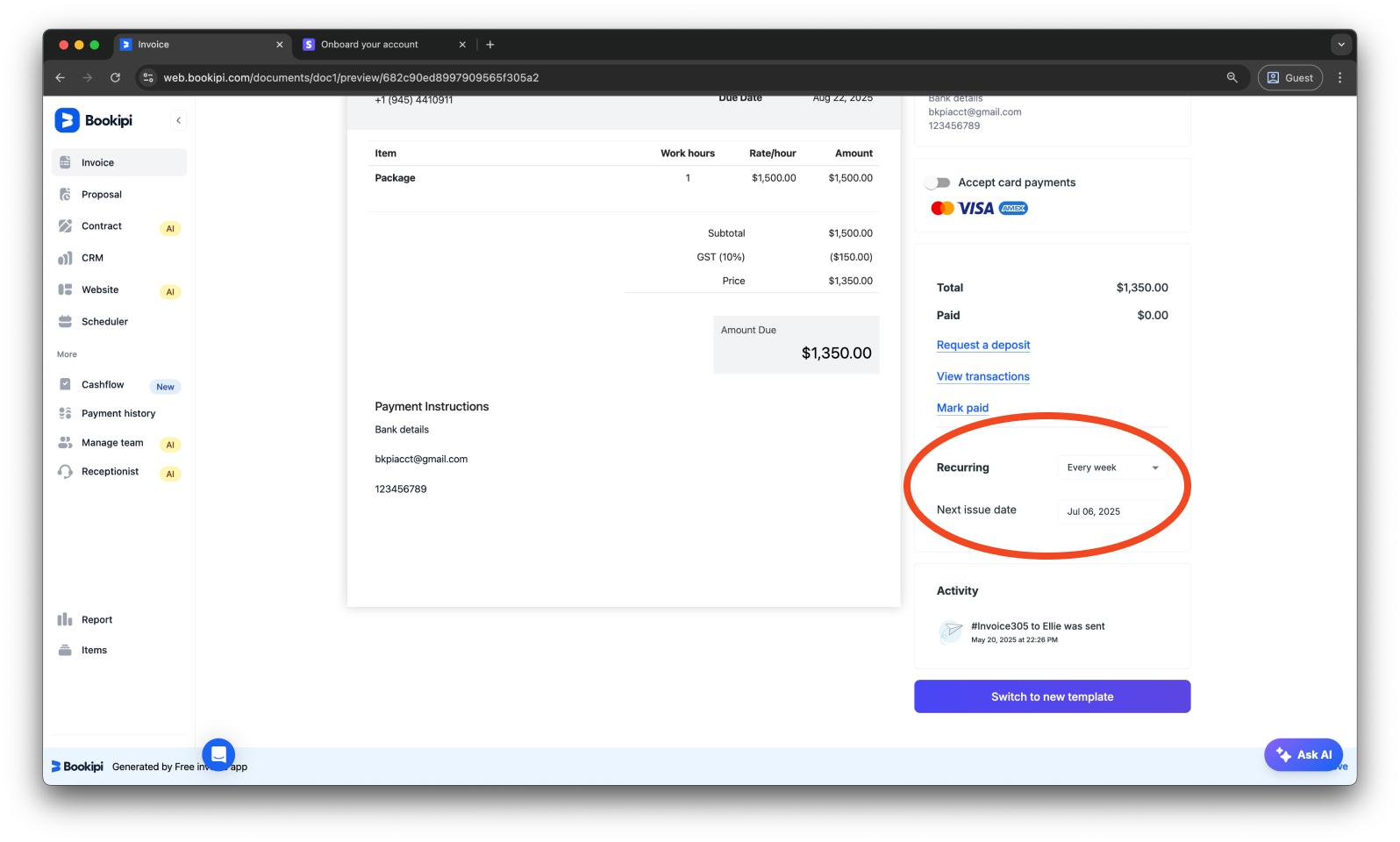Open the Invoice sidebar icon
The width and height of the screenshot is (1400, 842).
65,162
